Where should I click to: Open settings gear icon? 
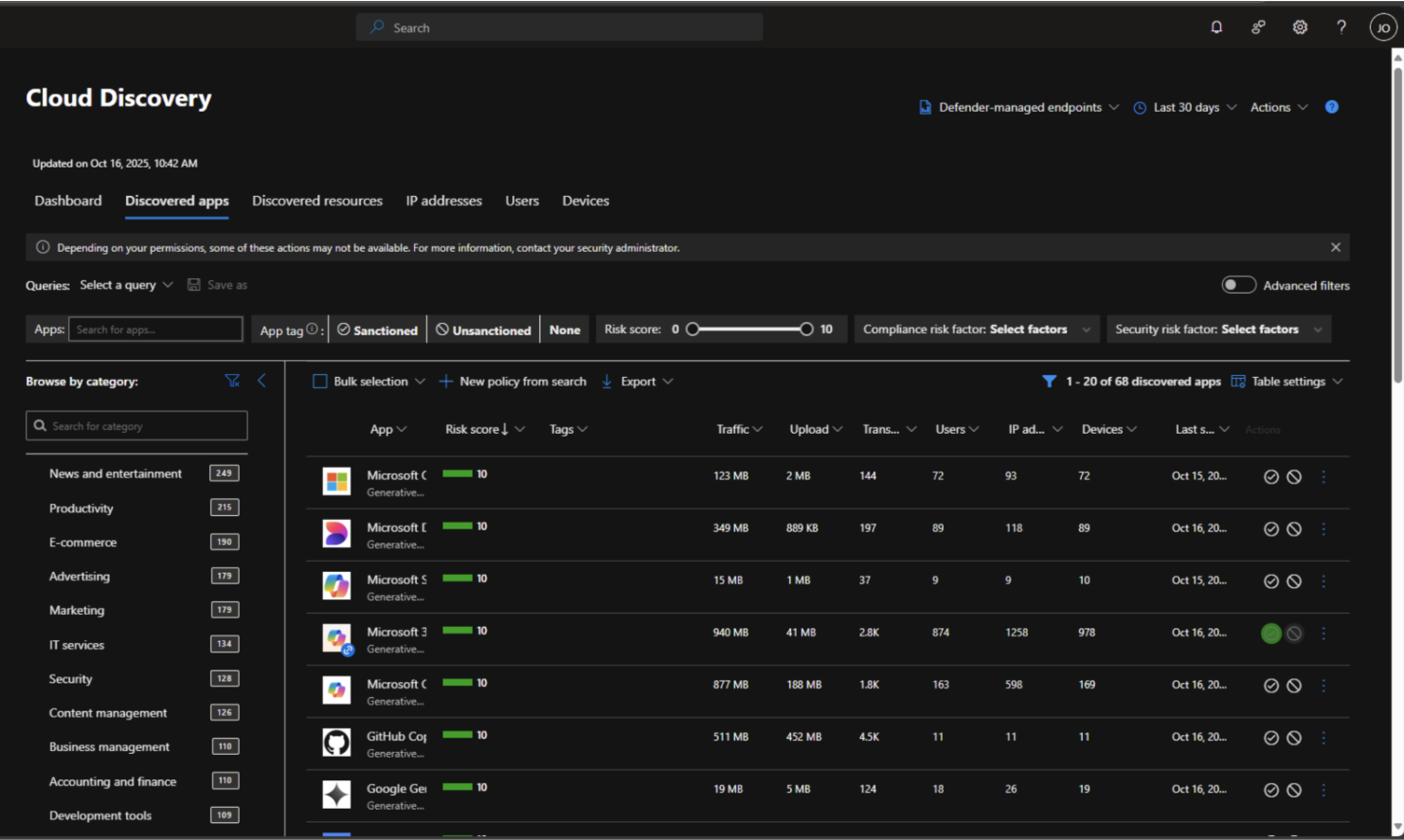coord(1300,27)
